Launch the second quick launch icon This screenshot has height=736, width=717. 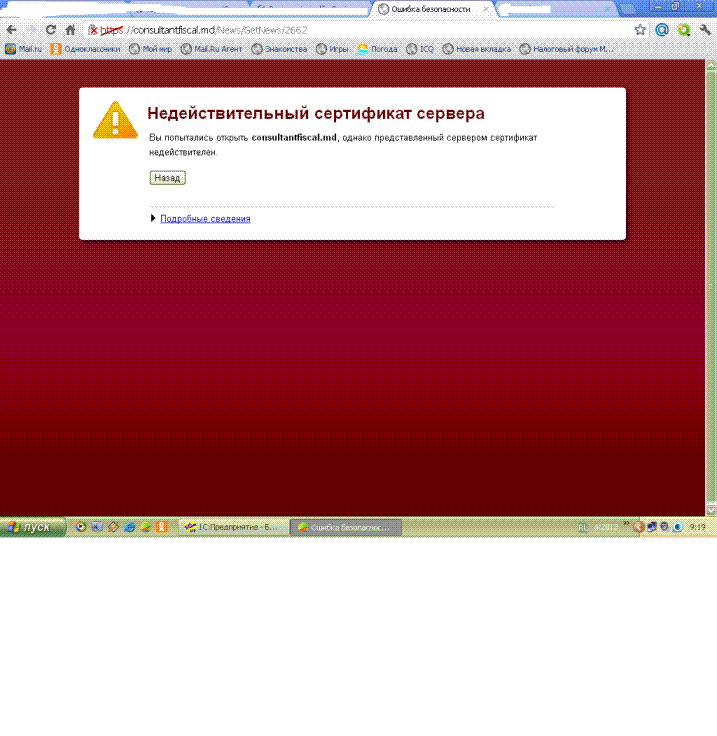tap(97, 527)
